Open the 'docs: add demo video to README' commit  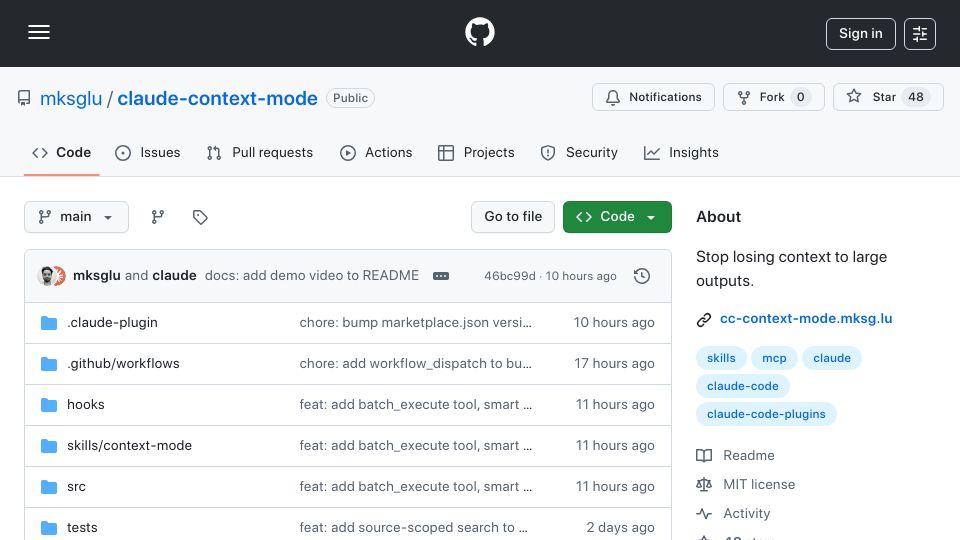[312, 276]
